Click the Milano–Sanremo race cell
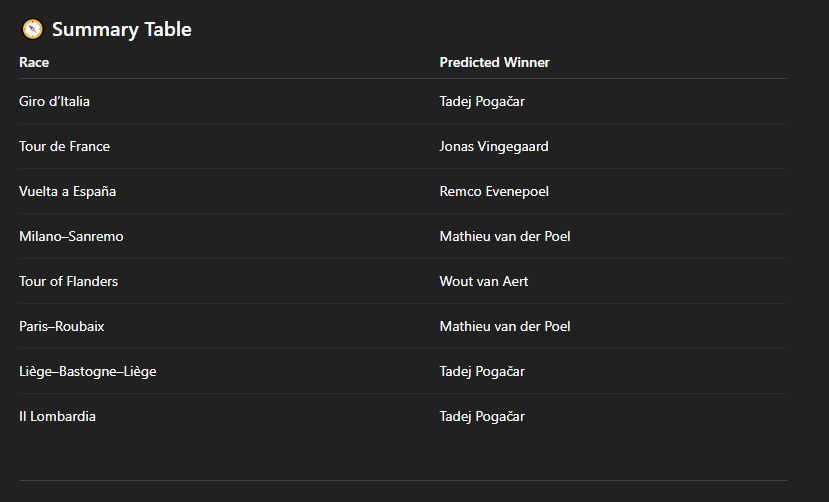The height and width of the screenshot is (502, 829). coord(71,236)
